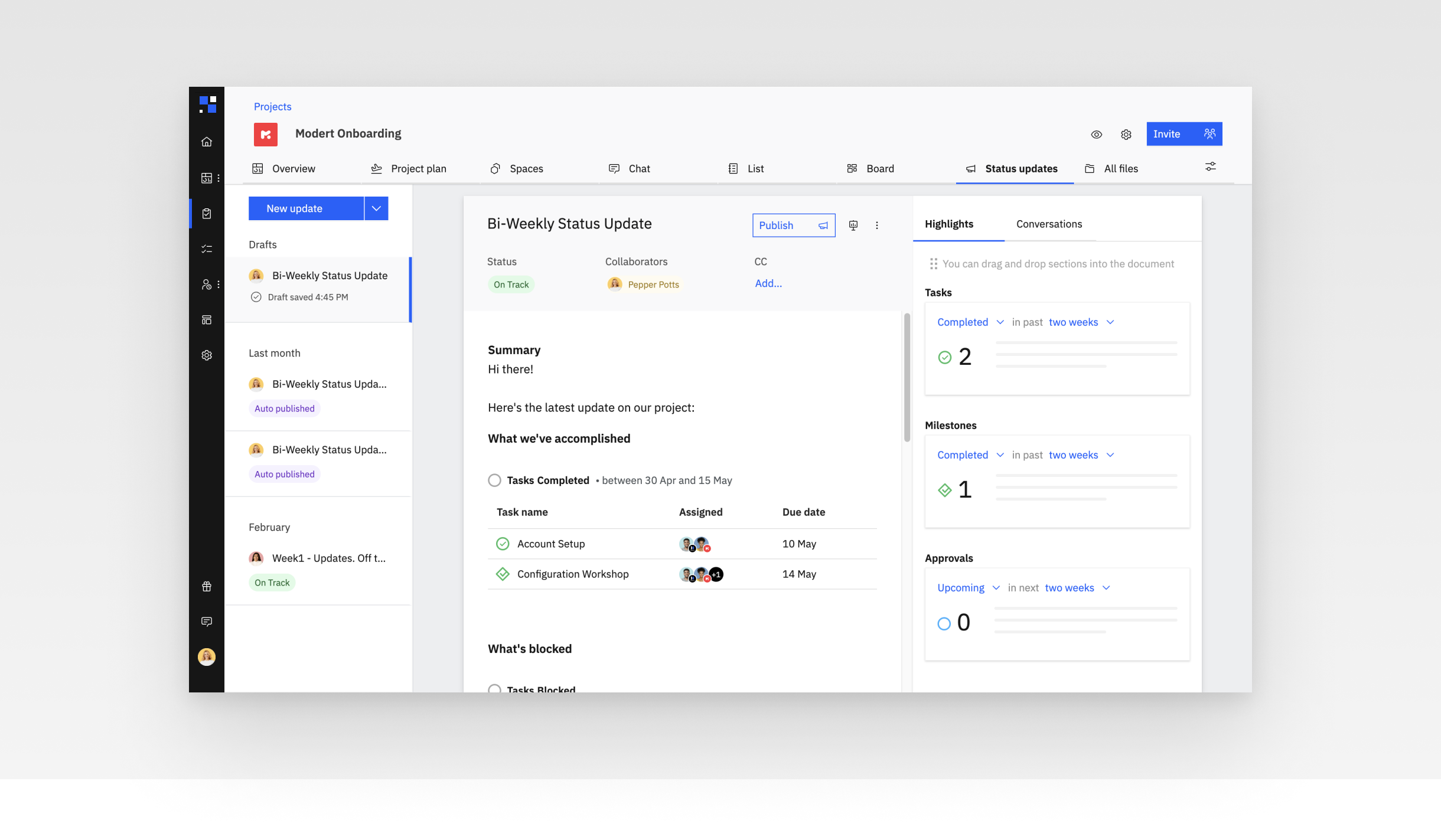Open the three-dot menu for the update
This screenshot has width=1441, height=840.
click(876, 225)
